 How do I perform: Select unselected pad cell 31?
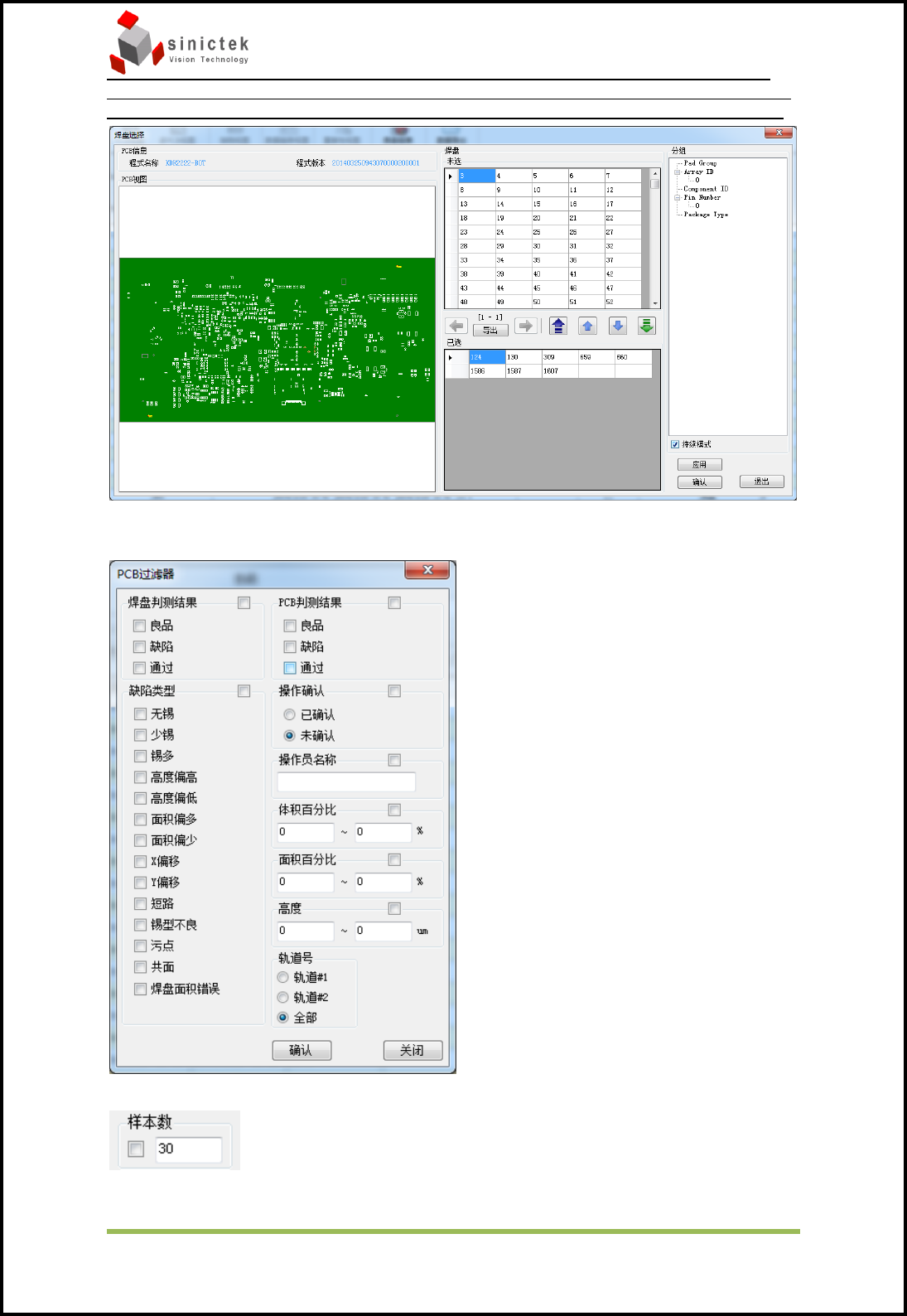[586, 246]
